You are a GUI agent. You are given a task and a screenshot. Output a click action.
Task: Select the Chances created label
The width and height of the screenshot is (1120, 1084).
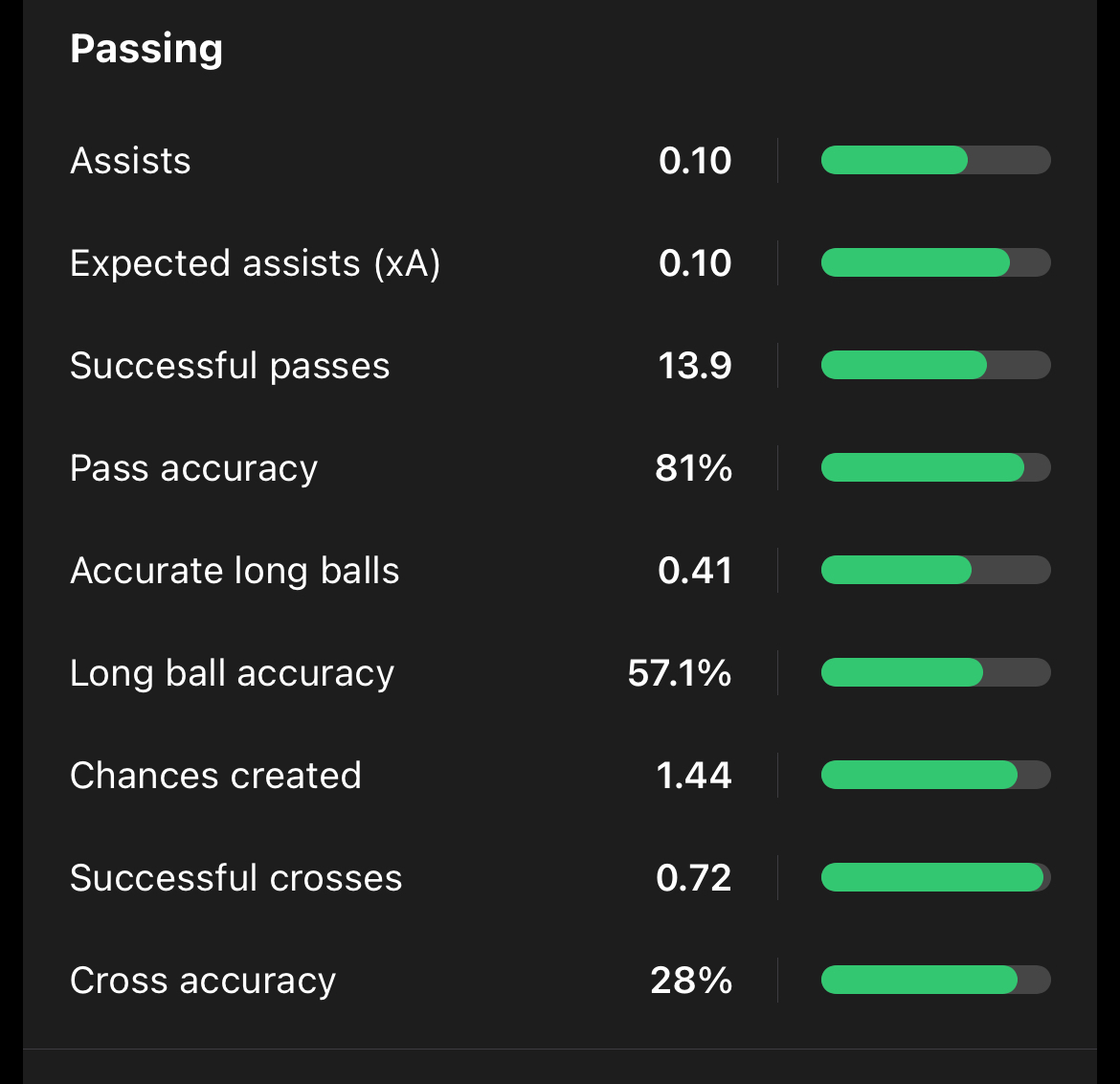click(216, 776)
